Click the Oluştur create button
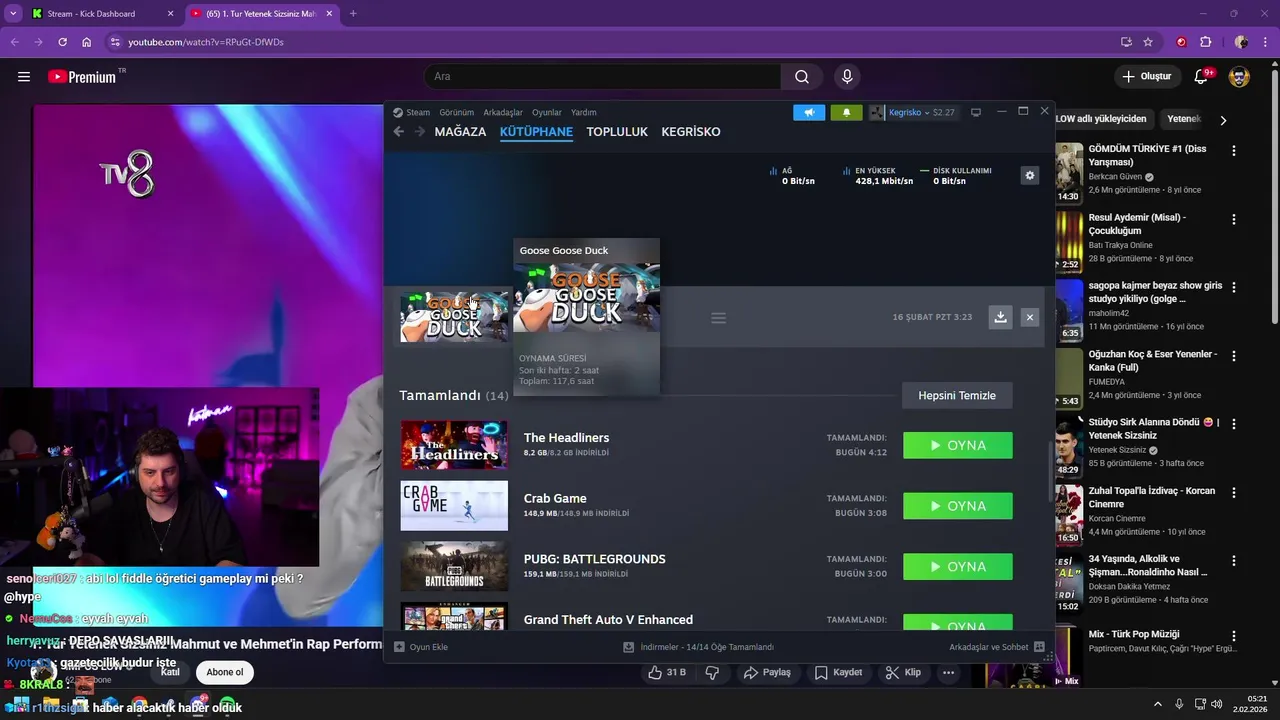 click(1147, 76)
